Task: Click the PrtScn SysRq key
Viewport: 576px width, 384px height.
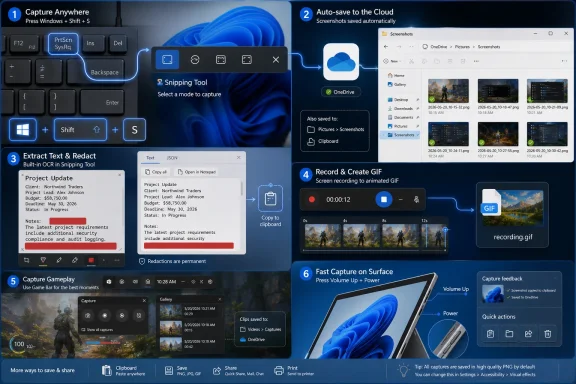Action: click(x=63, y=43)
